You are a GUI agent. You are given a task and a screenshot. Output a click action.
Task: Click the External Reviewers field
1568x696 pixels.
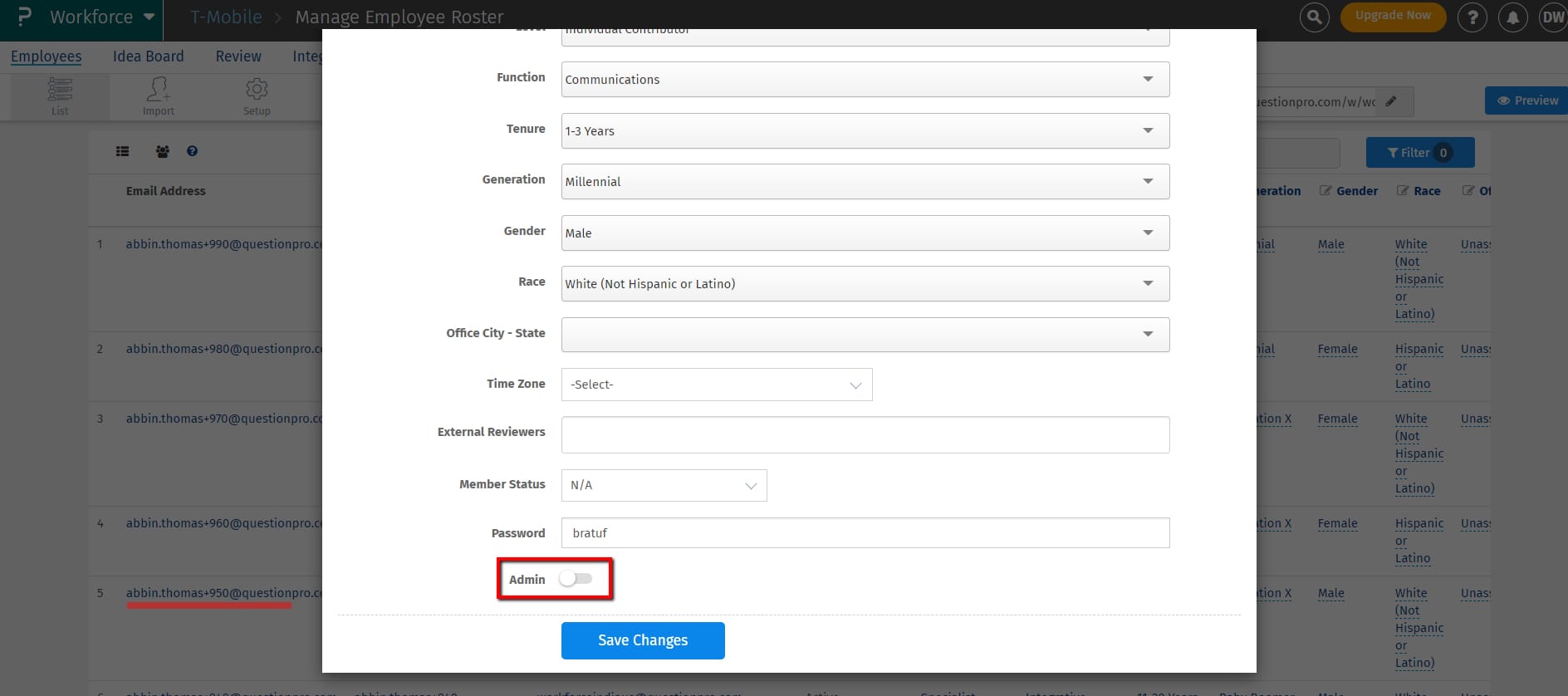(x=865, y=434)
